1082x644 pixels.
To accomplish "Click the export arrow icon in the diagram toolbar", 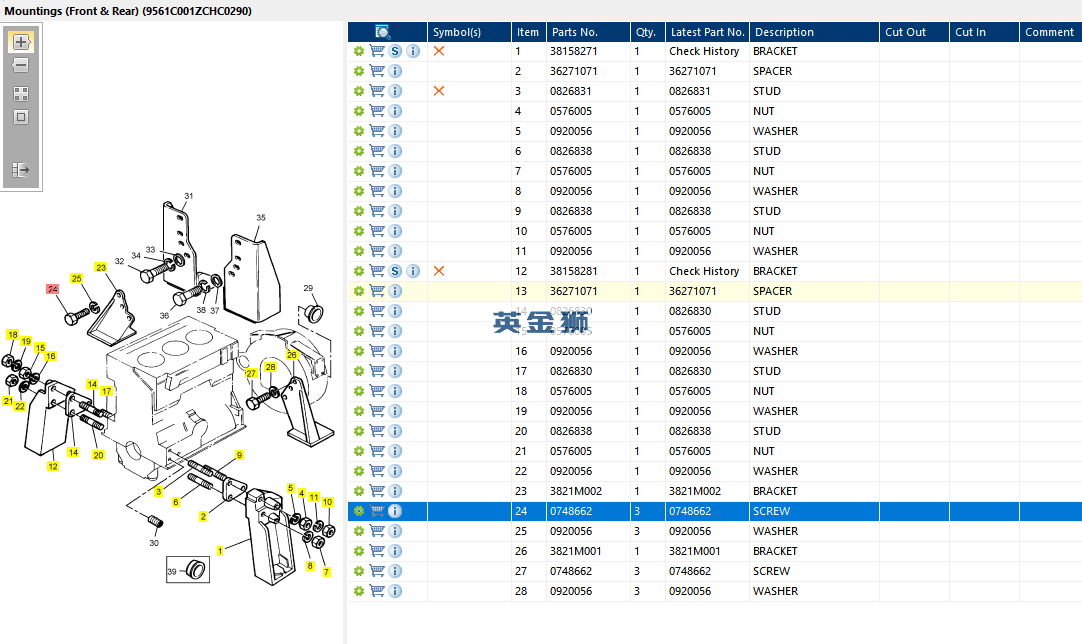I will coord(21,170).
